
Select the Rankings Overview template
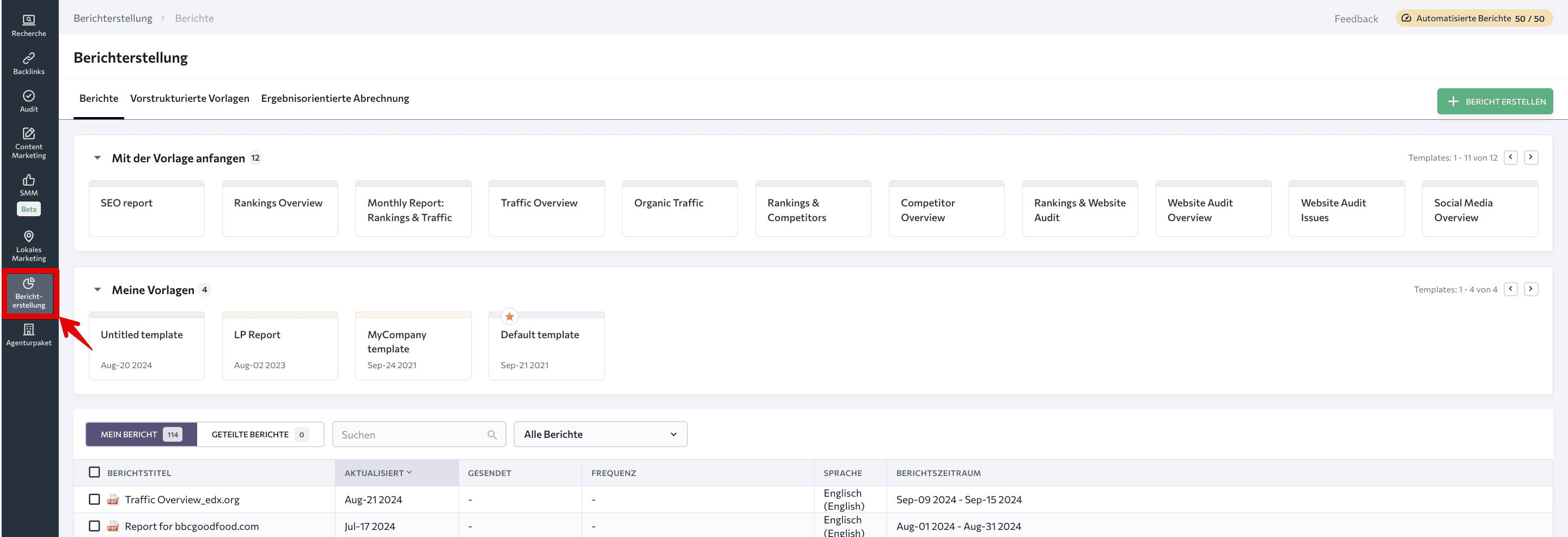click(x=280, y=208)
